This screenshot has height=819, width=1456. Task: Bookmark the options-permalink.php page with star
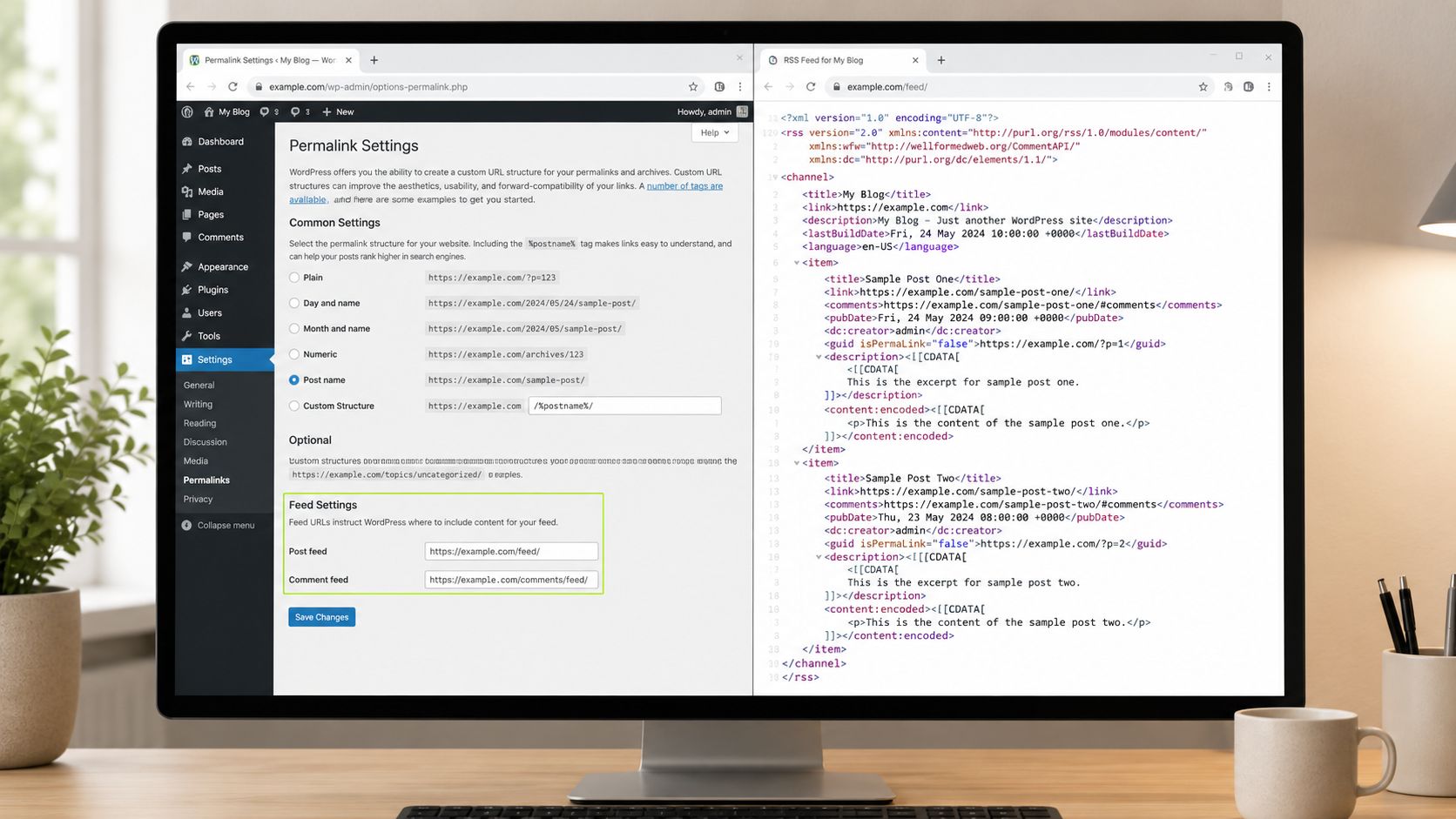(693, 86)
